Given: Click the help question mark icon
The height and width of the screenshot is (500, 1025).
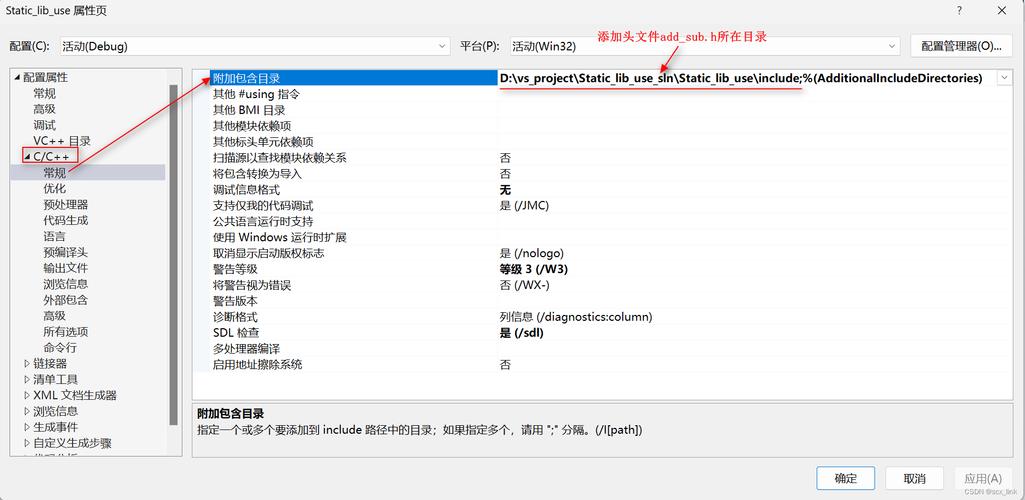Looking at the screenshot, I should (960, 10).
